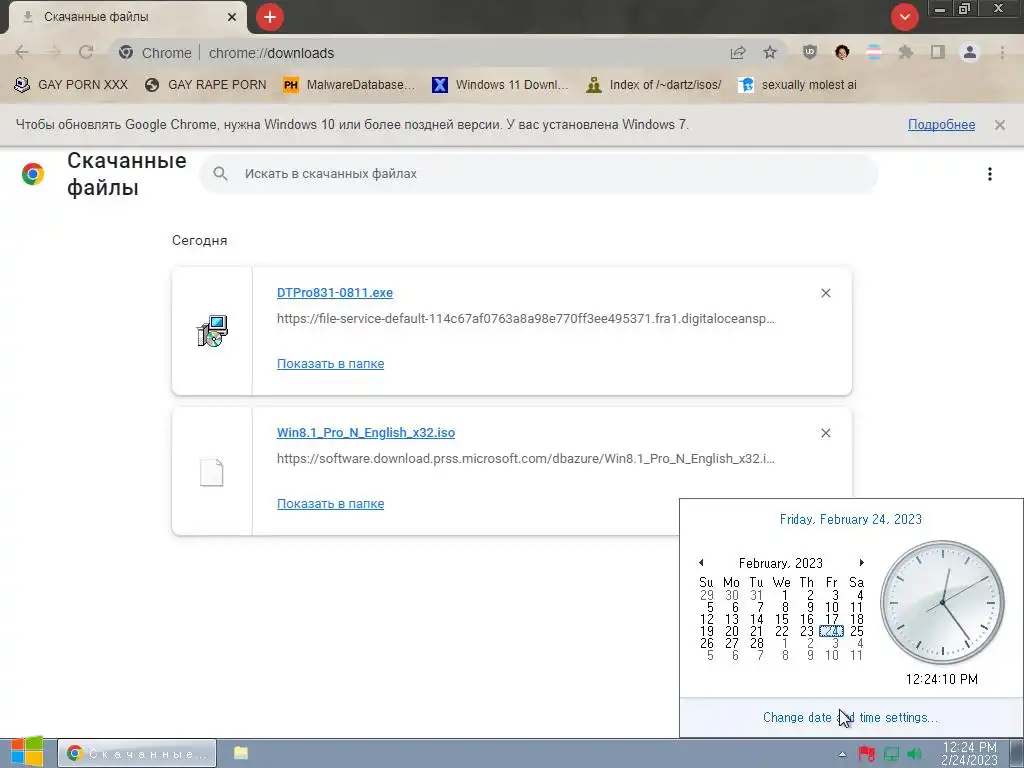Click the taskbar clock showing 12:24 PM
The width and height of the screenshot is (1024, 768).
(970, 754)
